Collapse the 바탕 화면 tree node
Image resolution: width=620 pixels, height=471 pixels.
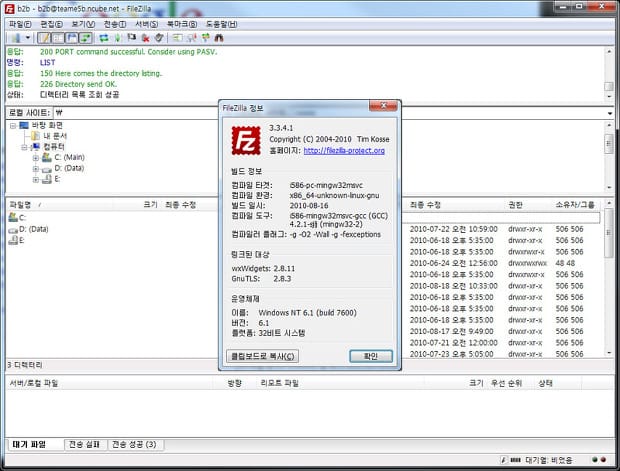[x=13, y=126]
